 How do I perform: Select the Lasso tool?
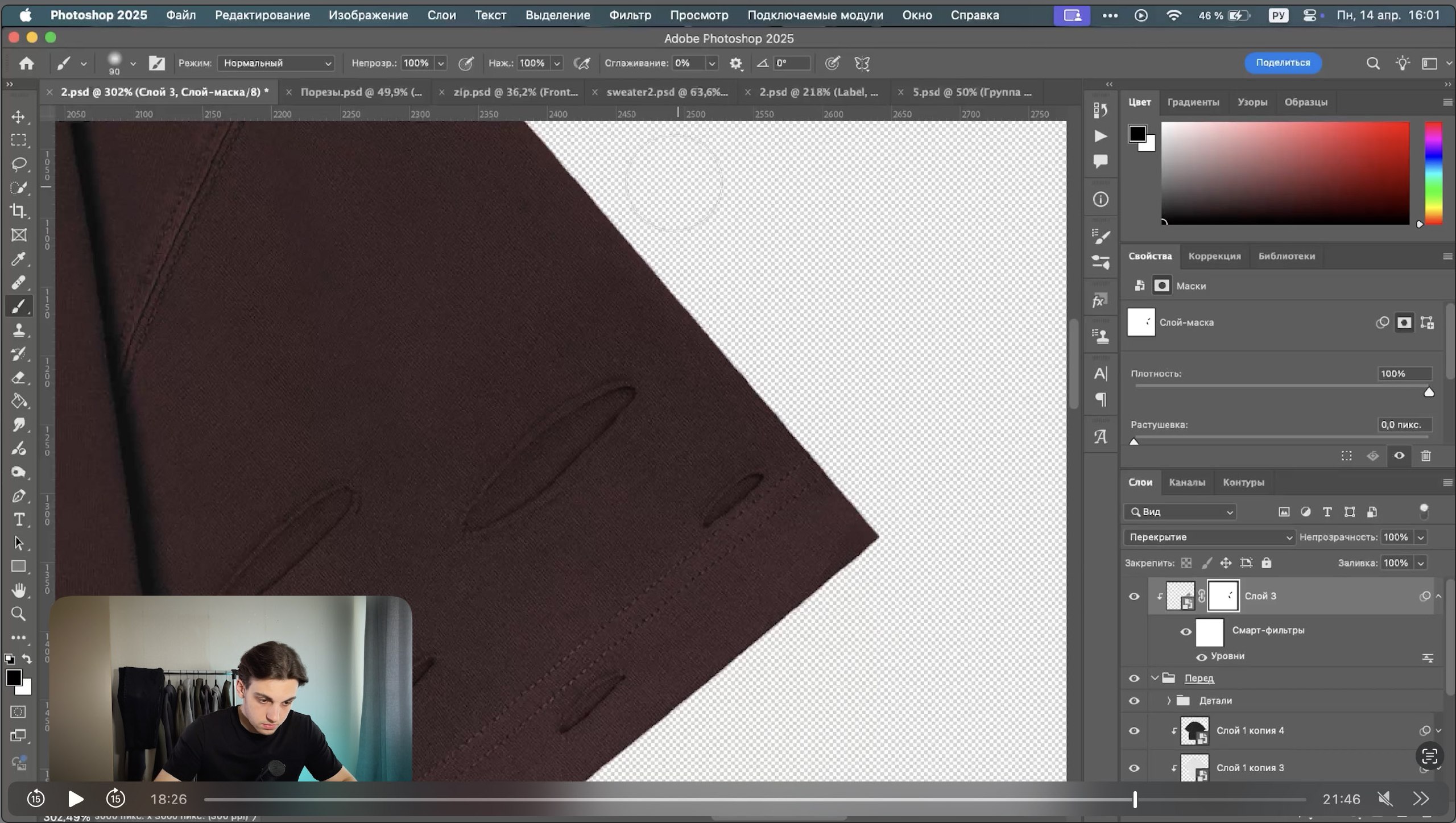(18, 164)
